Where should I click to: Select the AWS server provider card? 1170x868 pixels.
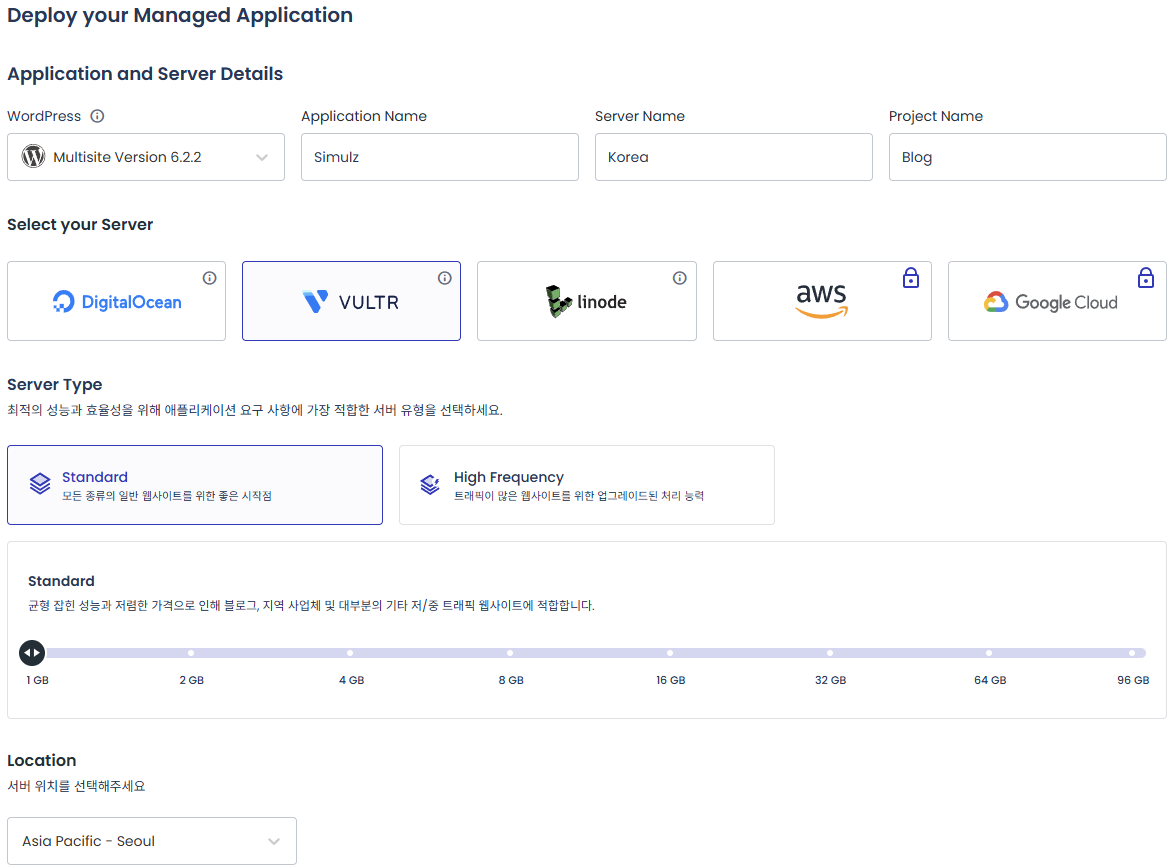point(822,301)
